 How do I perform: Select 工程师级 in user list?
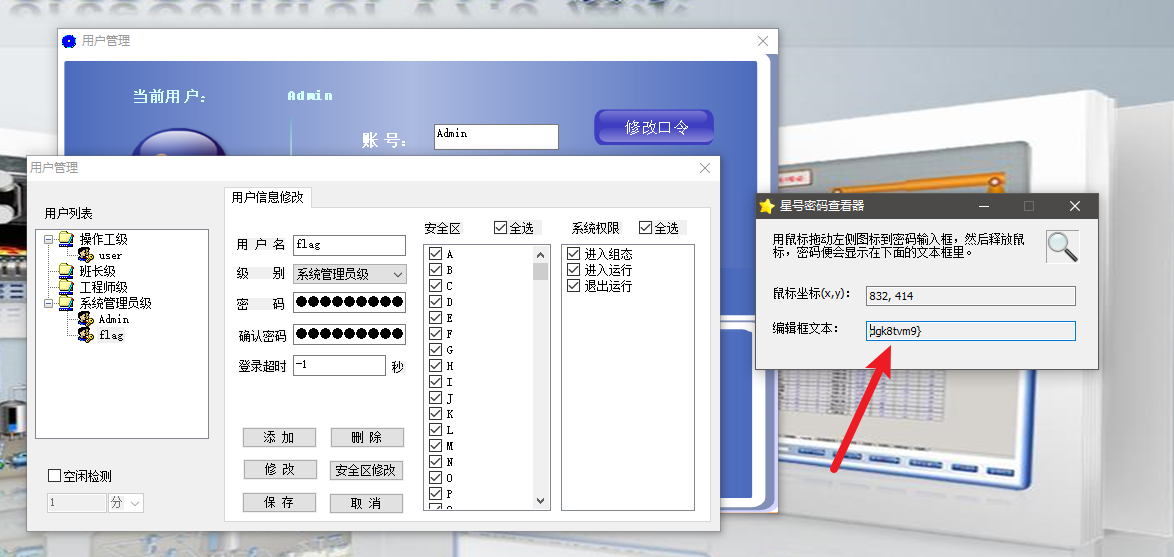tap(103, 287)
